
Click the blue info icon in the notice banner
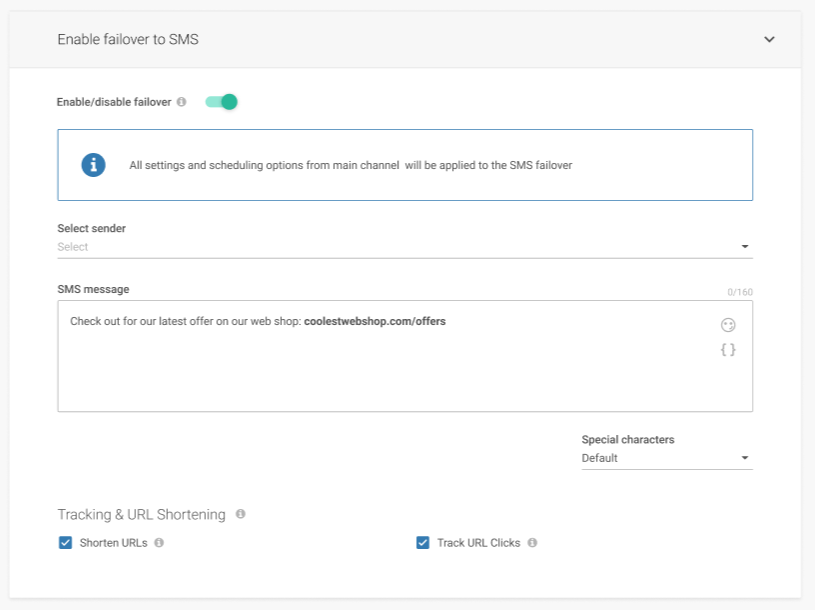click(93, 165)
